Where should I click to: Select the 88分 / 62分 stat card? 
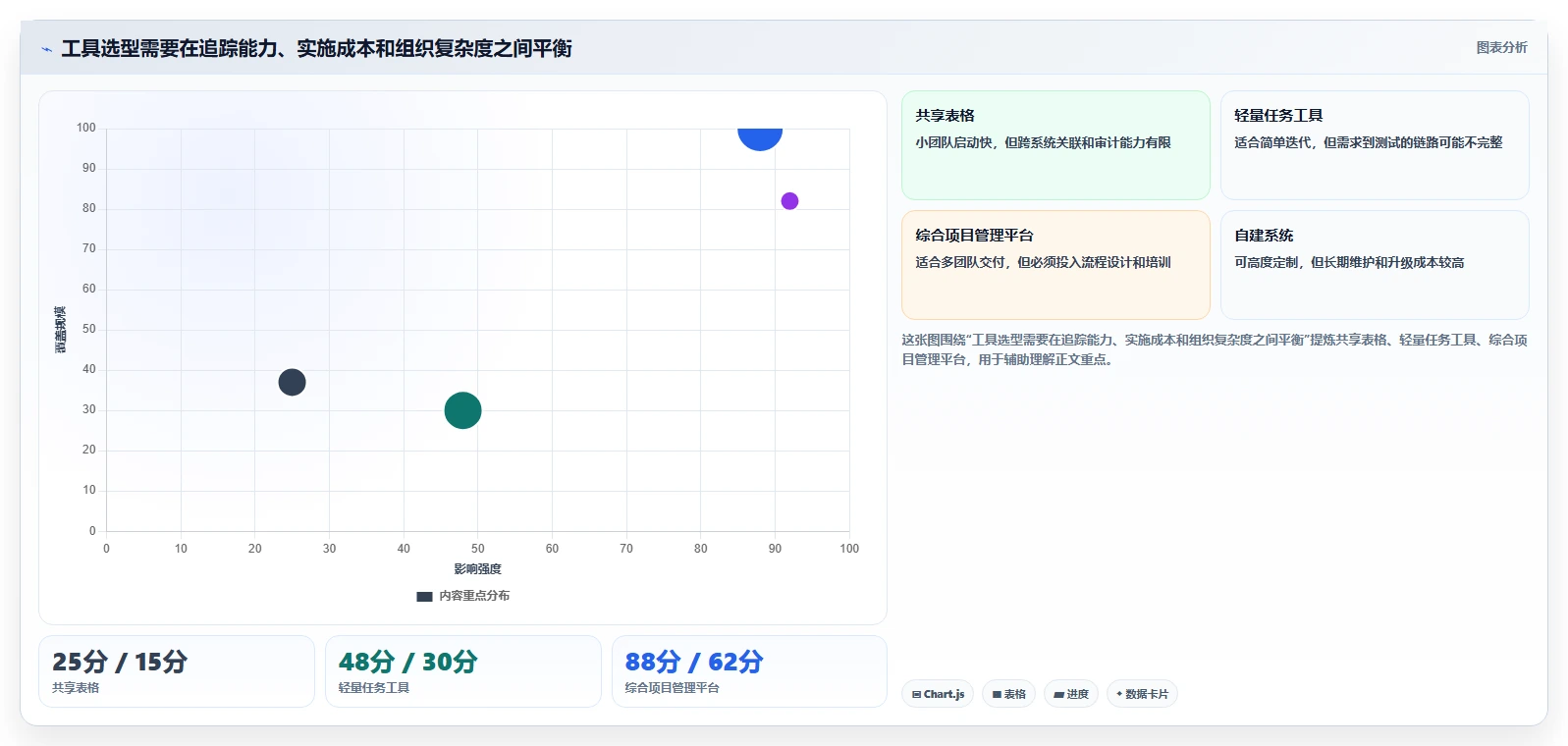click(749, 671)
